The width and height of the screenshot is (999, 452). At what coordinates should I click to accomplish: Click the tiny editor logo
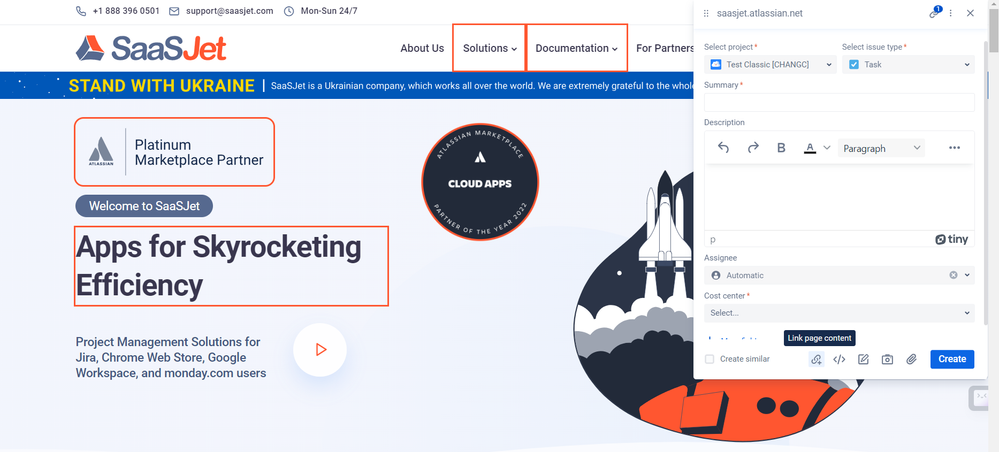point(952,240)
